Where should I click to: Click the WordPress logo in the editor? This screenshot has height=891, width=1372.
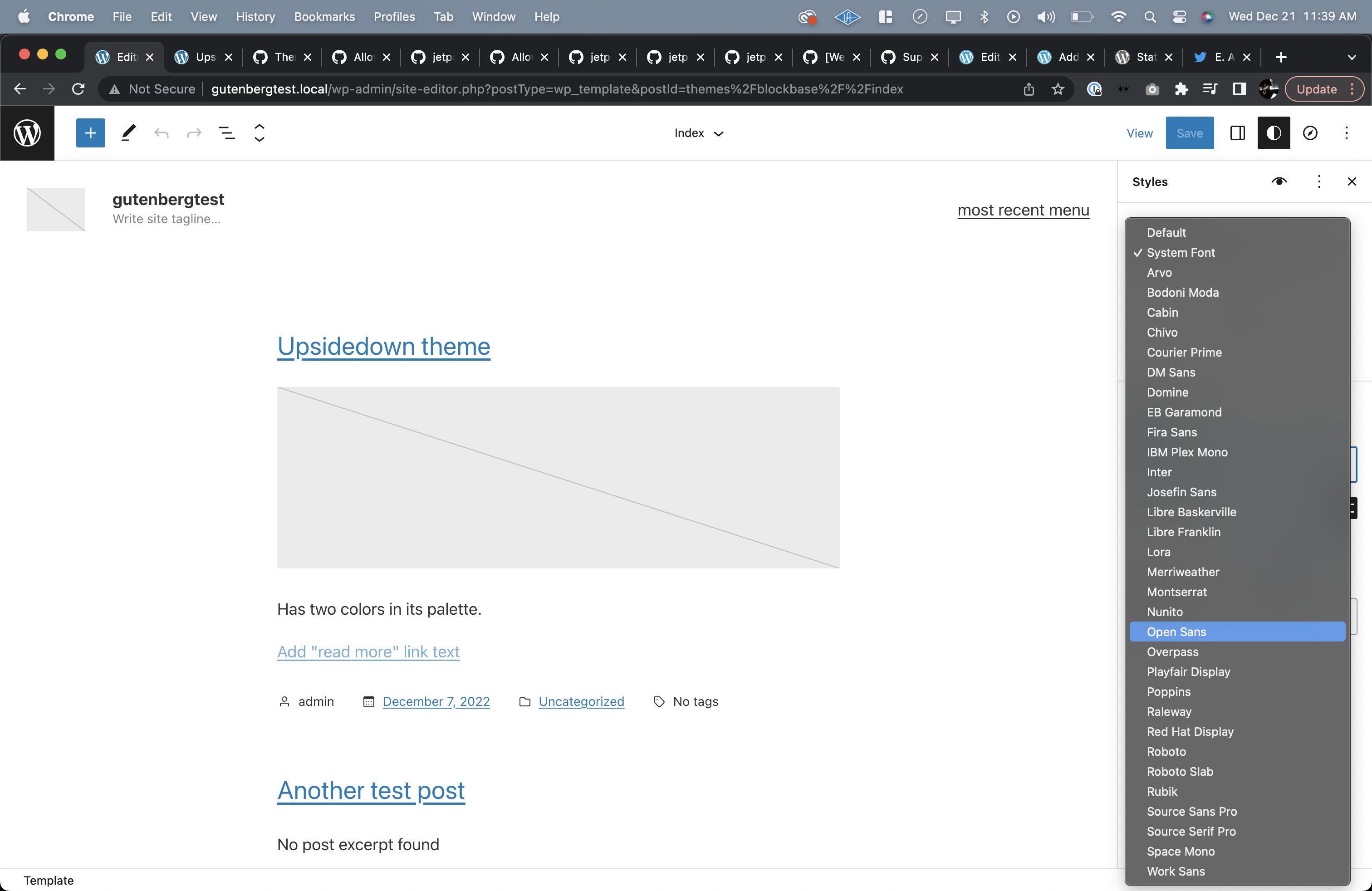[27, 133]
